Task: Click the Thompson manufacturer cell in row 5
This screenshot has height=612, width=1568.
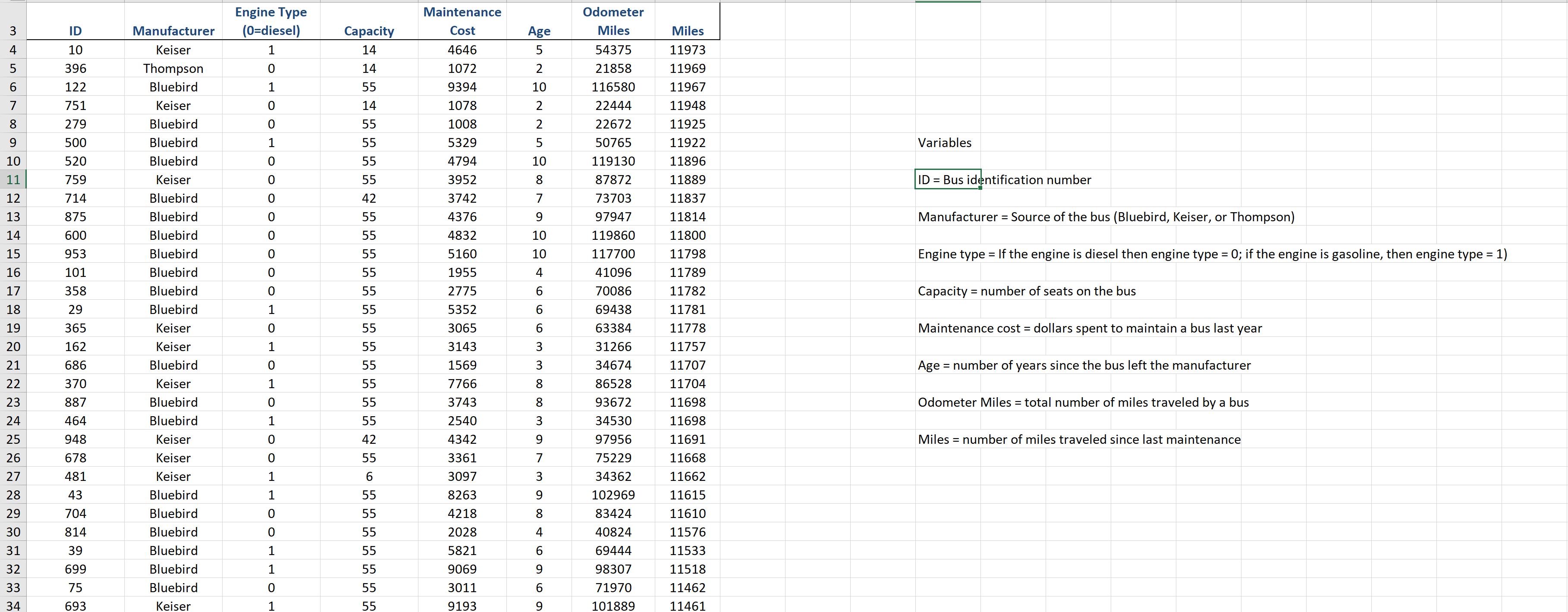Action: (173, 68)
